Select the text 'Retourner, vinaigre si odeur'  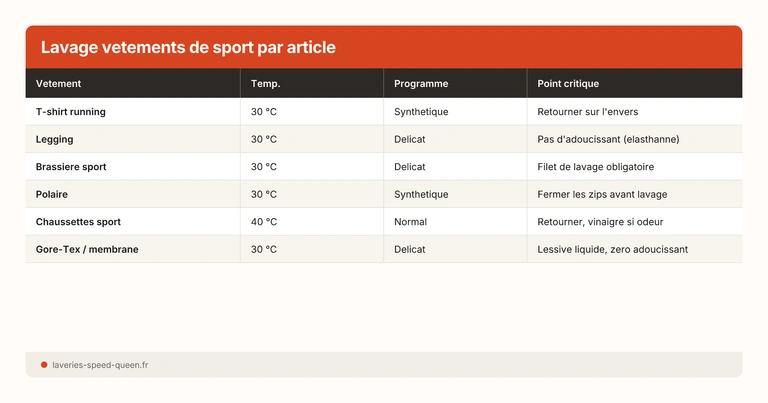tap(600, 221)
